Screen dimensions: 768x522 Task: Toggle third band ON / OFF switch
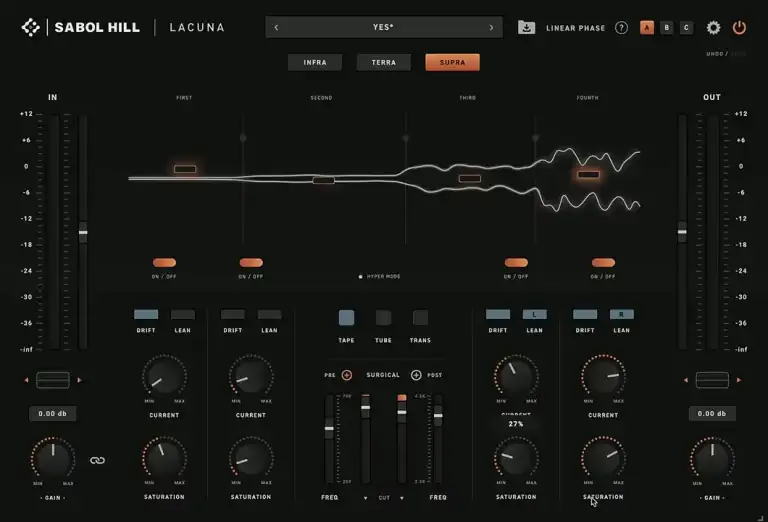tap(516, 263)
